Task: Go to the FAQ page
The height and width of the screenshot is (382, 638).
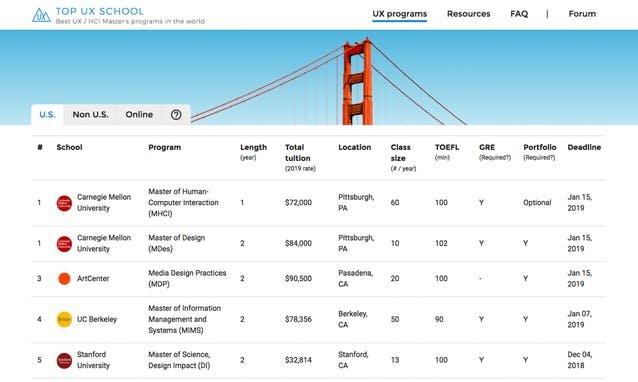Action: click(519, 14)
